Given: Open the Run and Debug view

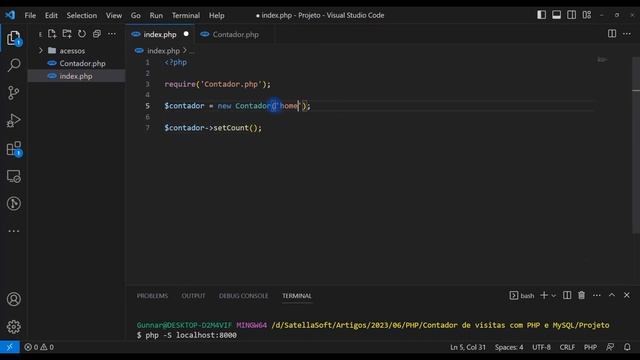Looking at the screenshot, I should click(x=13, y=121).
